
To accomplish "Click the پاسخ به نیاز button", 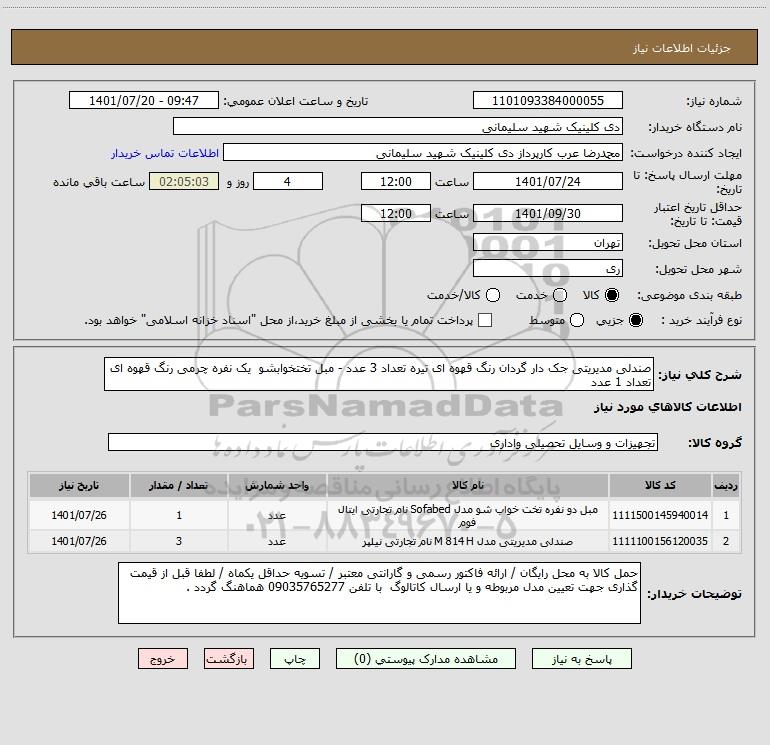I will coord(581,659).
